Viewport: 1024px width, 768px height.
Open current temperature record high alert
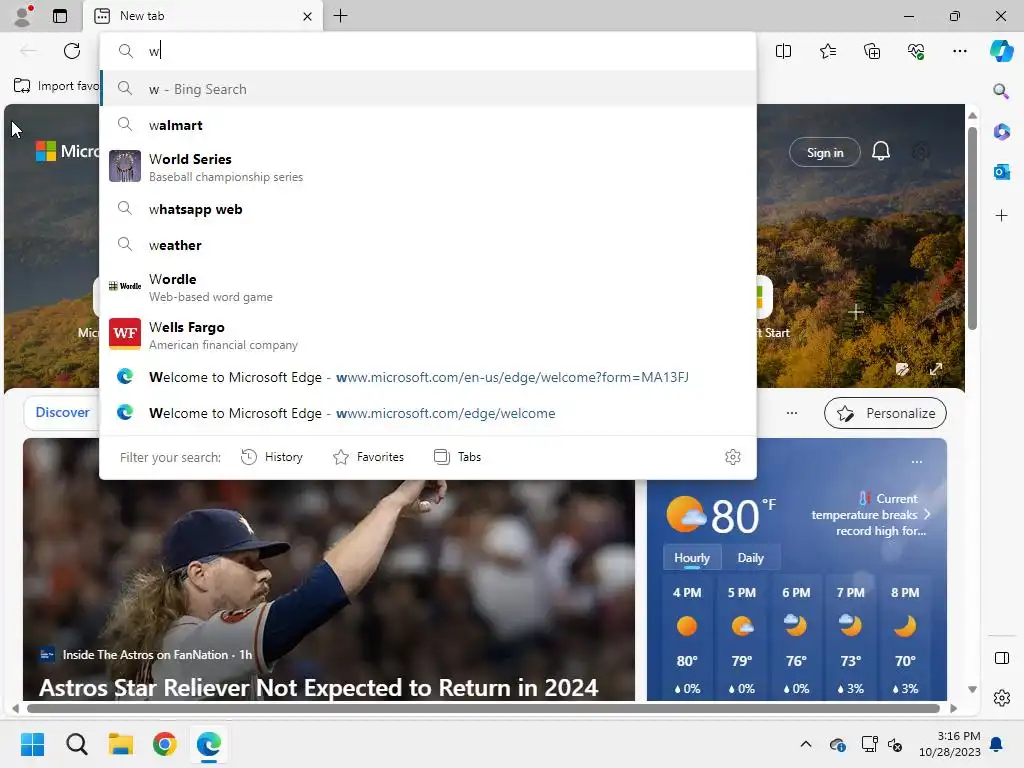pyautogui.click(x=870, y=514)
